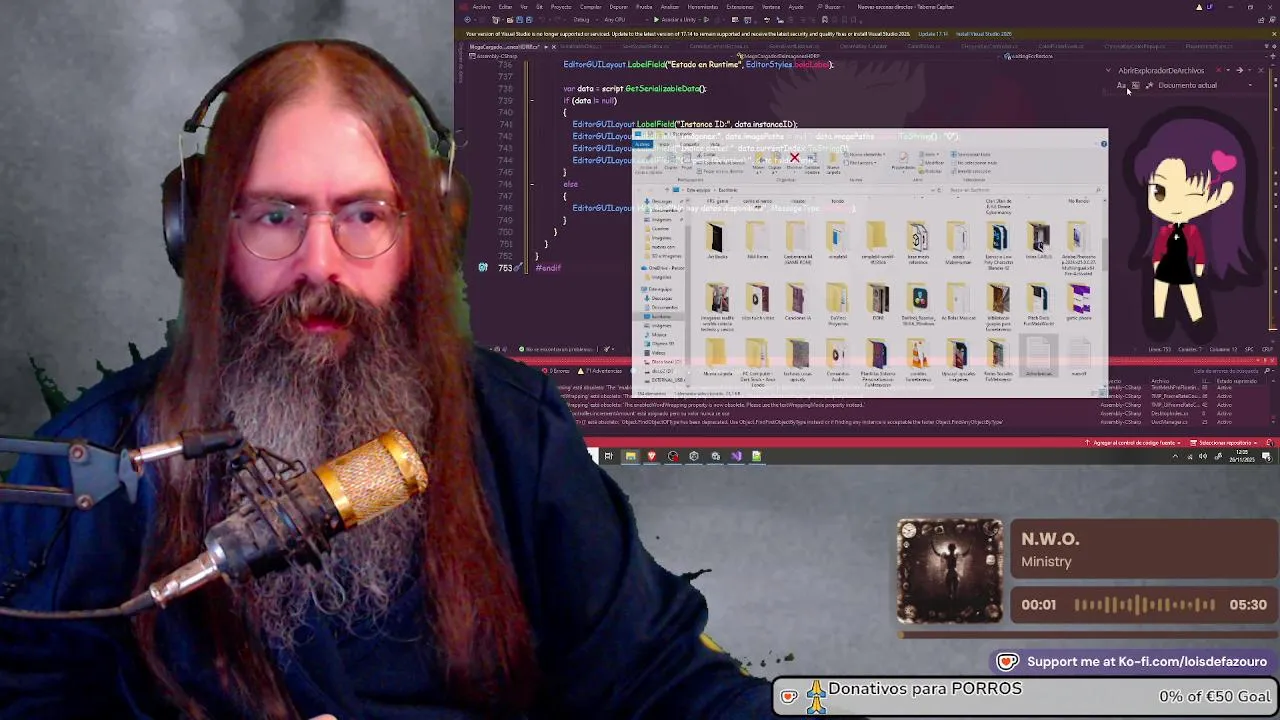Open the Ayuda menu
The width and height of the screenshot is (1280, 720).
pyautogui.click(x=796, y=7)
